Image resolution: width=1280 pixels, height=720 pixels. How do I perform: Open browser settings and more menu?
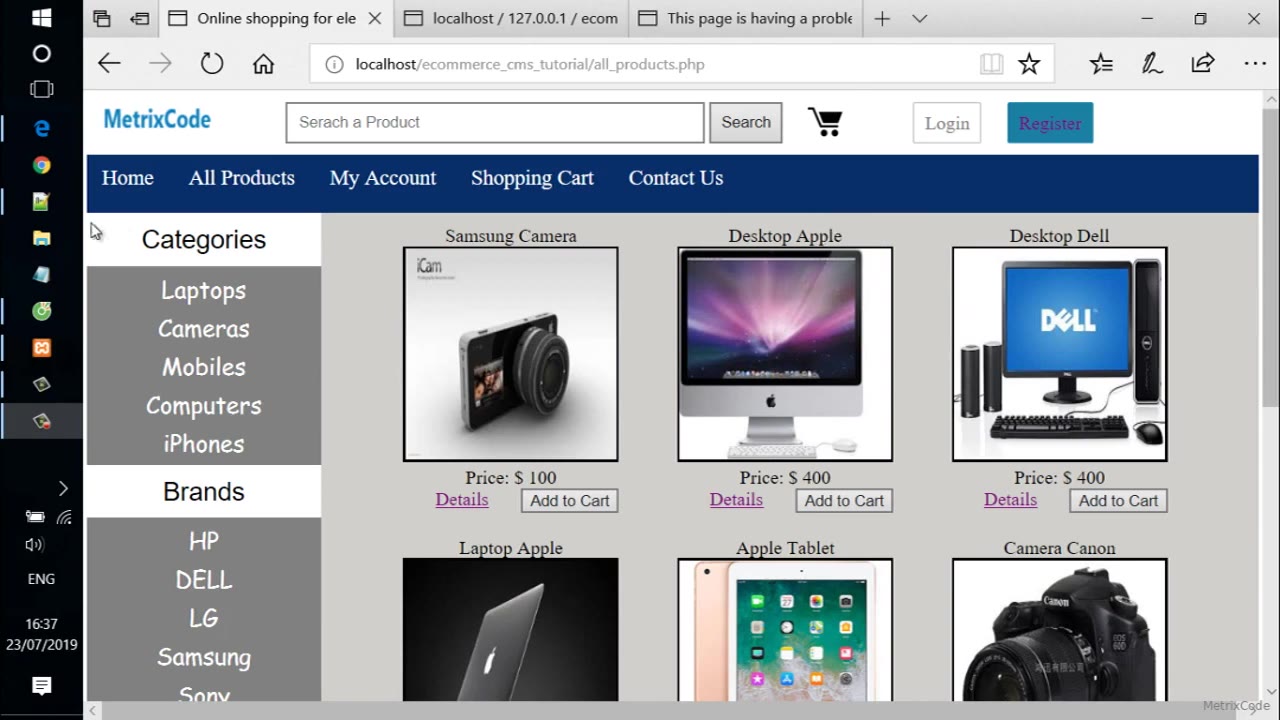click(1255, 64)
